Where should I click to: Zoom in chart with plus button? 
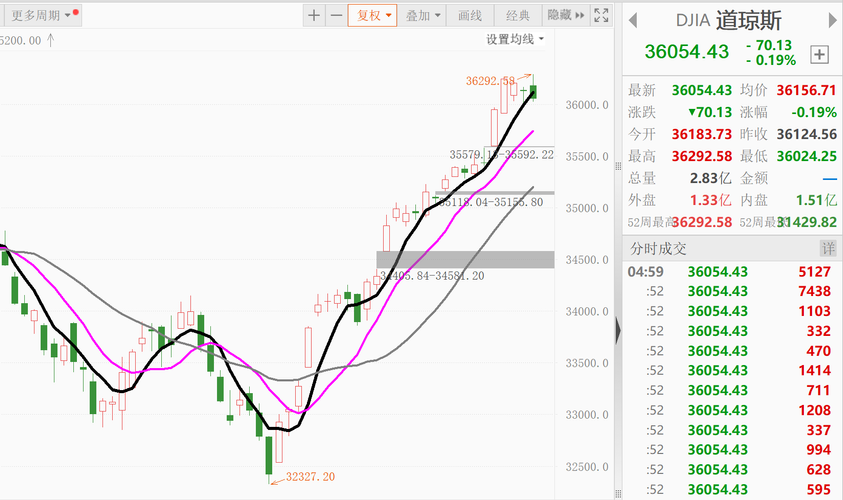click(314, 16)
